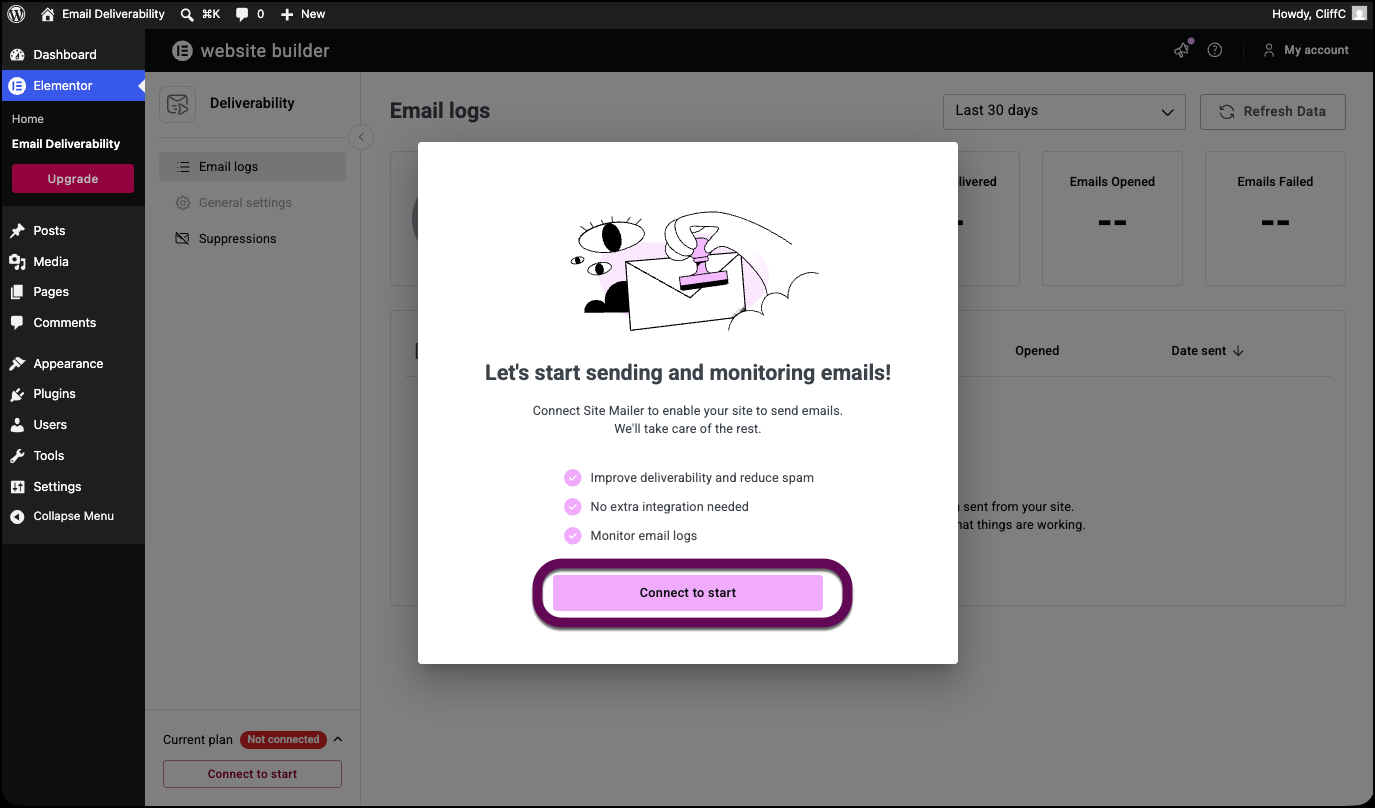Click the user avatar in admin bar

pos(1359,14)
